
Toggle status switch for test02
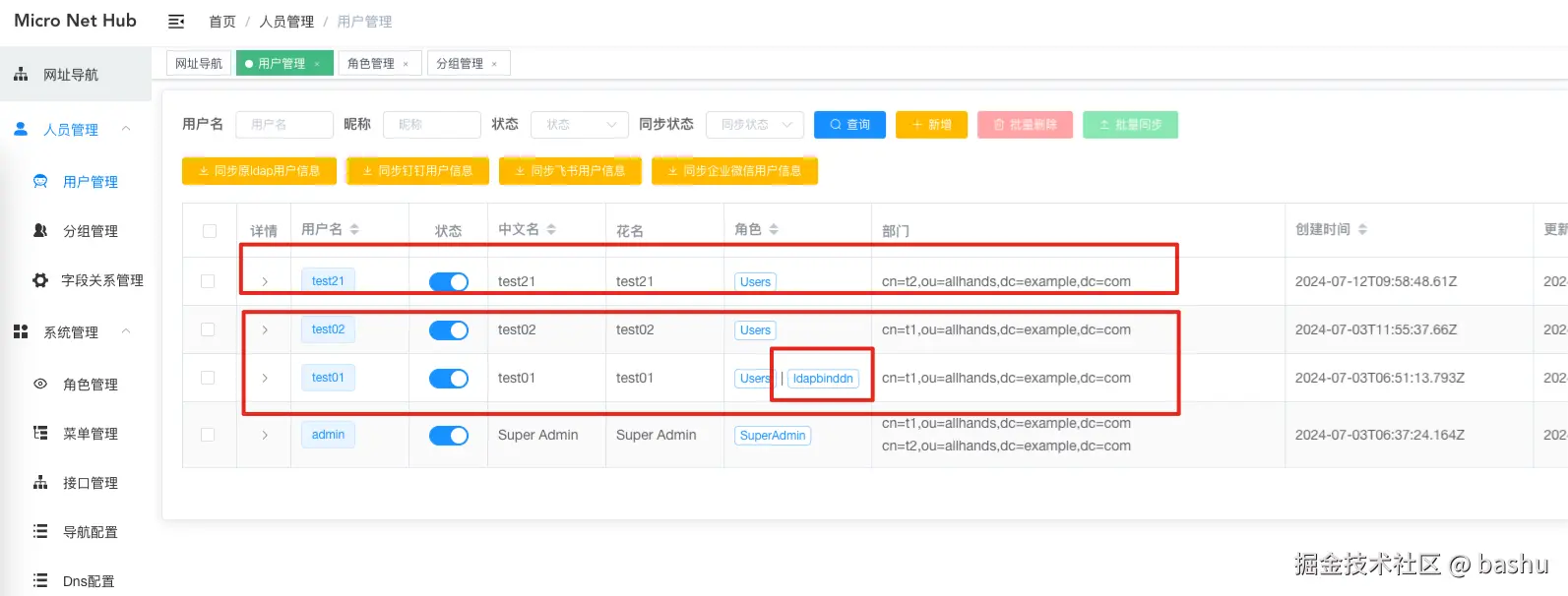[449, 330]
